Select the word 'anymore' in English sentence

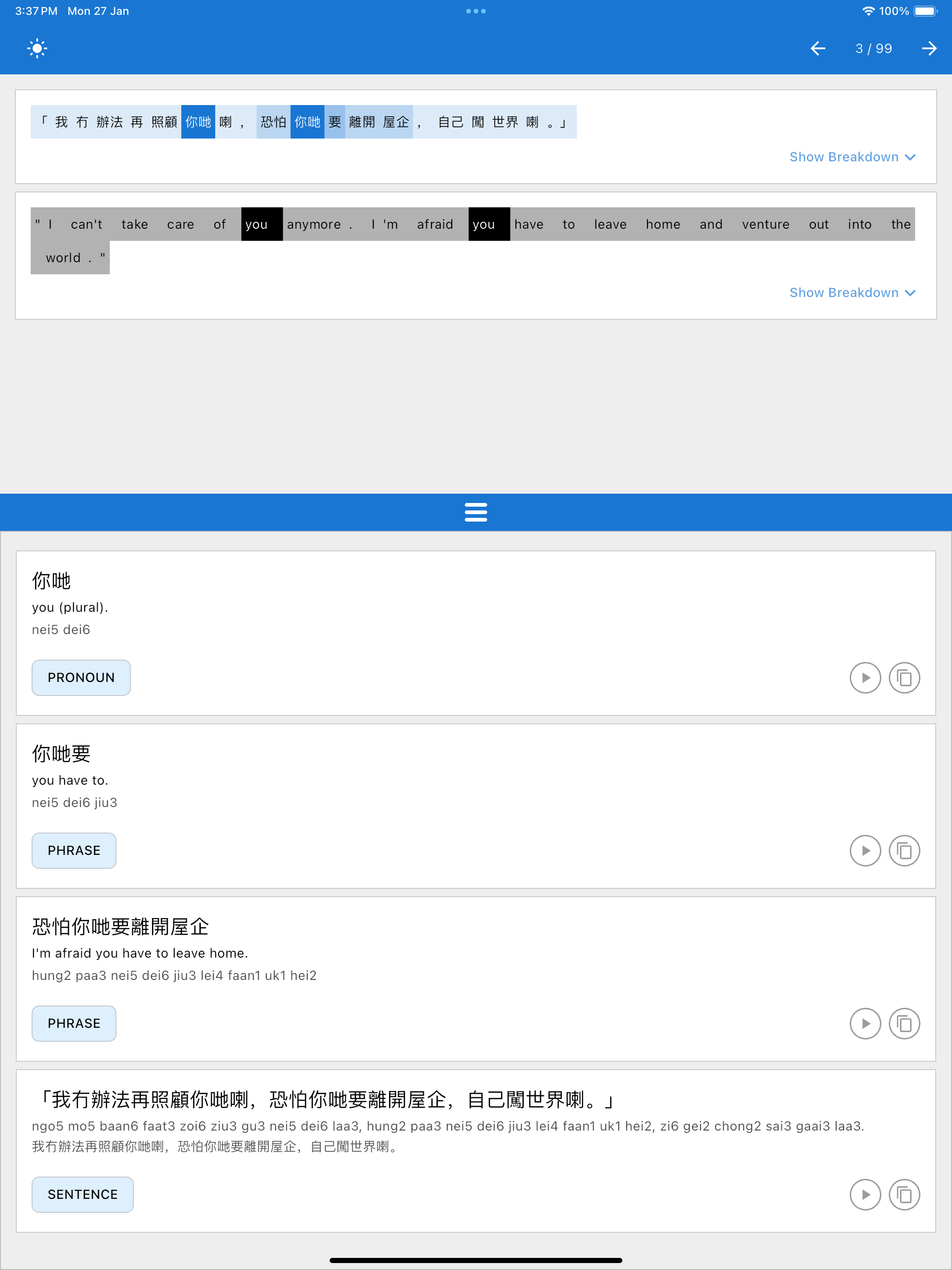click(314, 224)
